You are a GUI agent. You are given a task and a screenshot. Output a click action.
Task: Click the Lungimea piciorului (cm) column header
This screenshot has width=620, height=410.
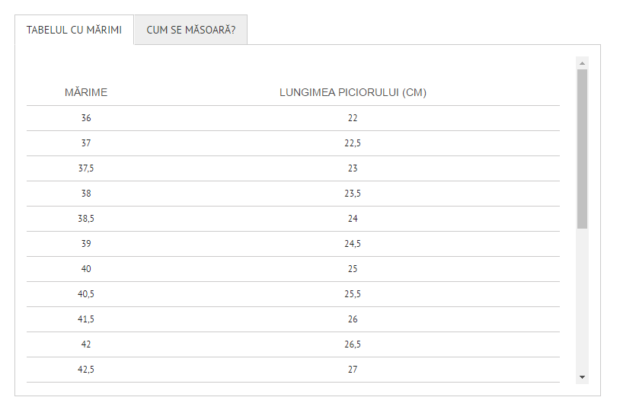click(x=353, y=93)
